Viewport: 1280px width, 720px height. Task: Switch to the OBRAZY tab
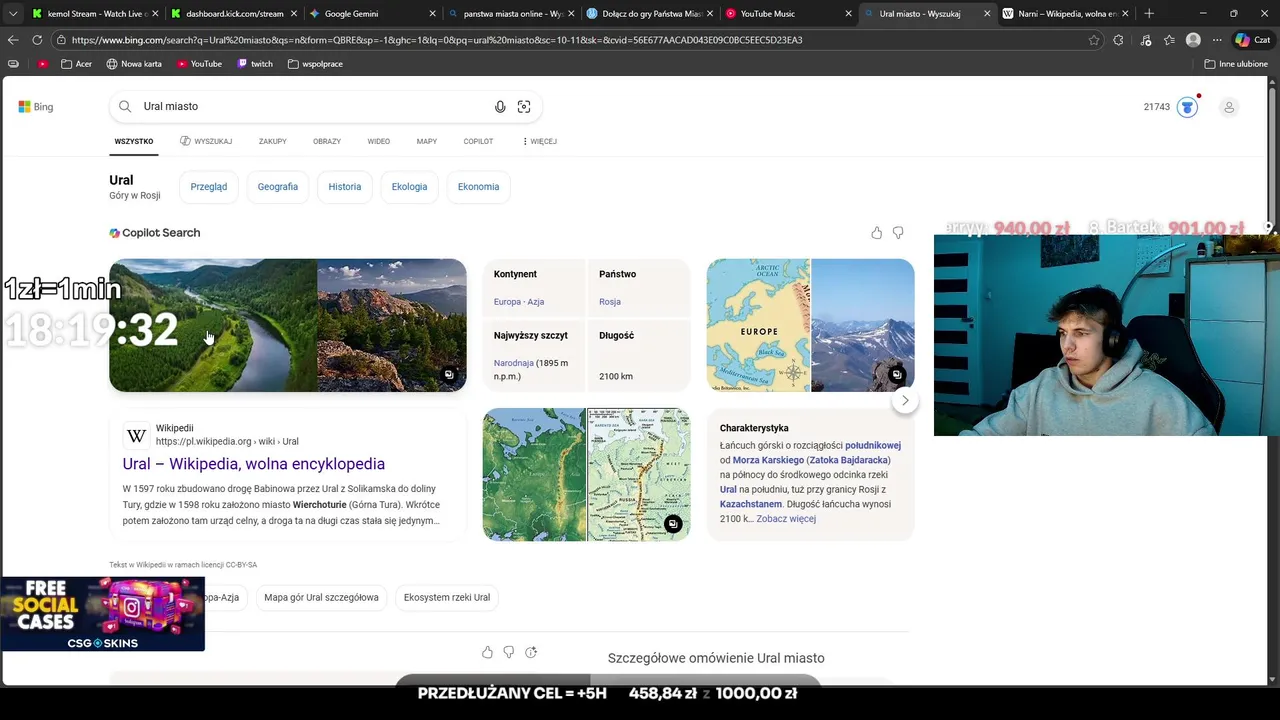point(327,141)
